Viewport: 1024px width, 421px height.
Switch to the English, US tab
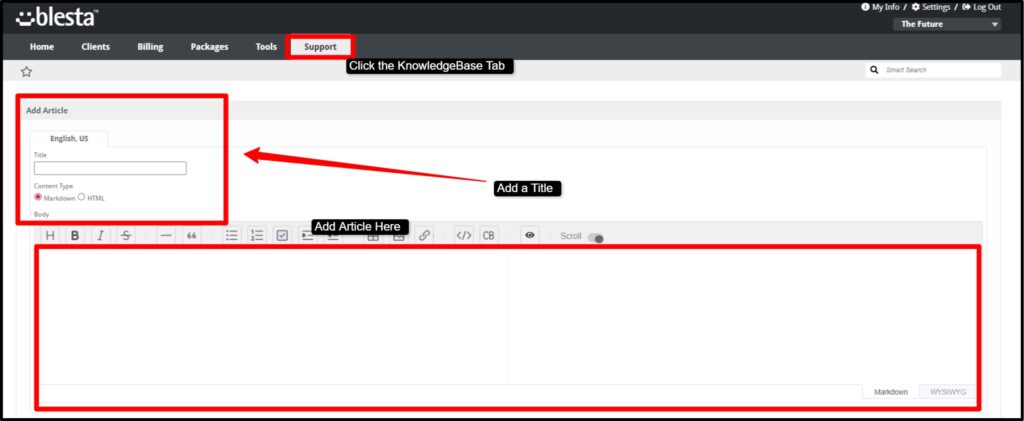(x=69, y=138)
